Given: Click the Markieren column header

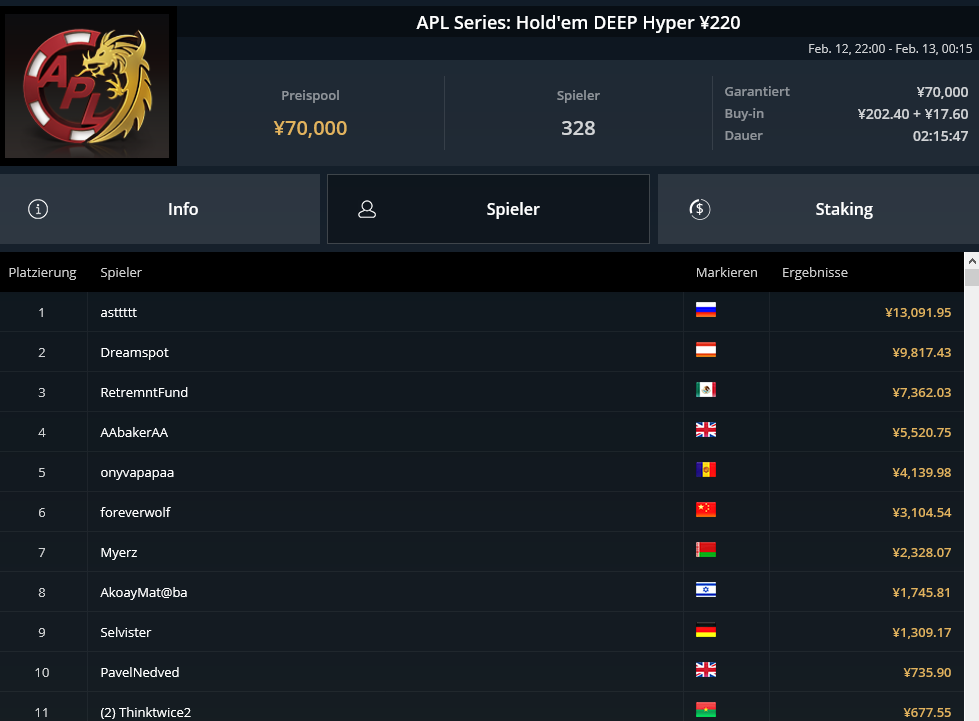Looking at the screenshot, I should pyautogui.click(x=727, y=273).
